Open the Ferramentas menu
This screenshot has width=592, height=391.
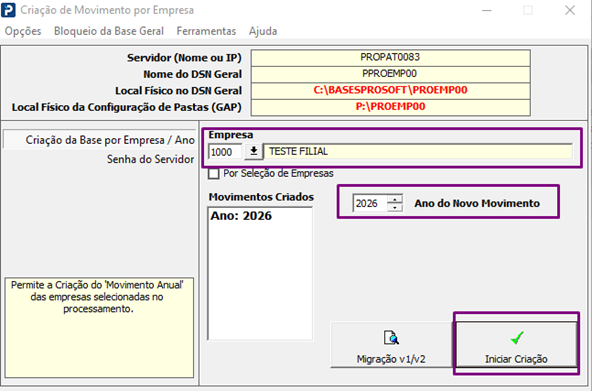206,31
